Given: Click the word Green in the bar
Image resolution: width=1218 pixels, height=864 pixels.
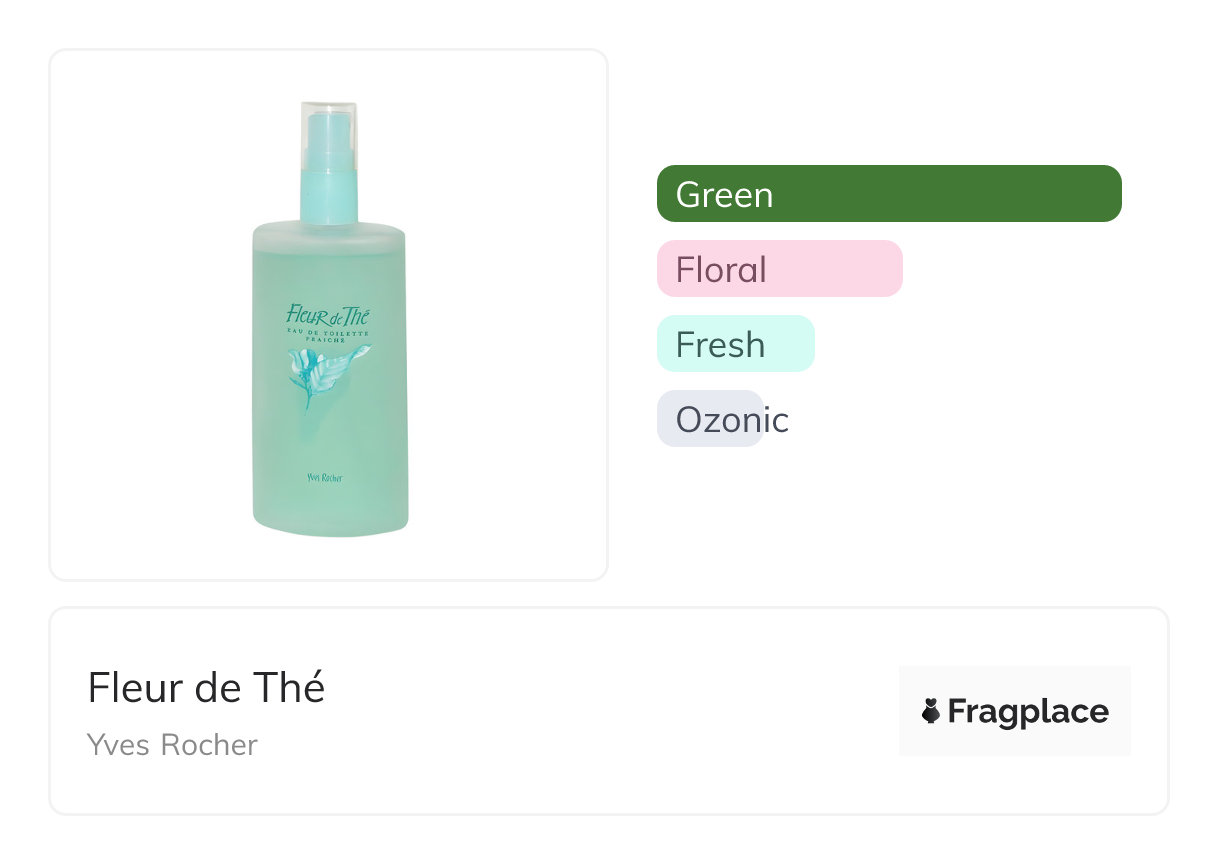Looking at the screenshot, I should point(724,195).
